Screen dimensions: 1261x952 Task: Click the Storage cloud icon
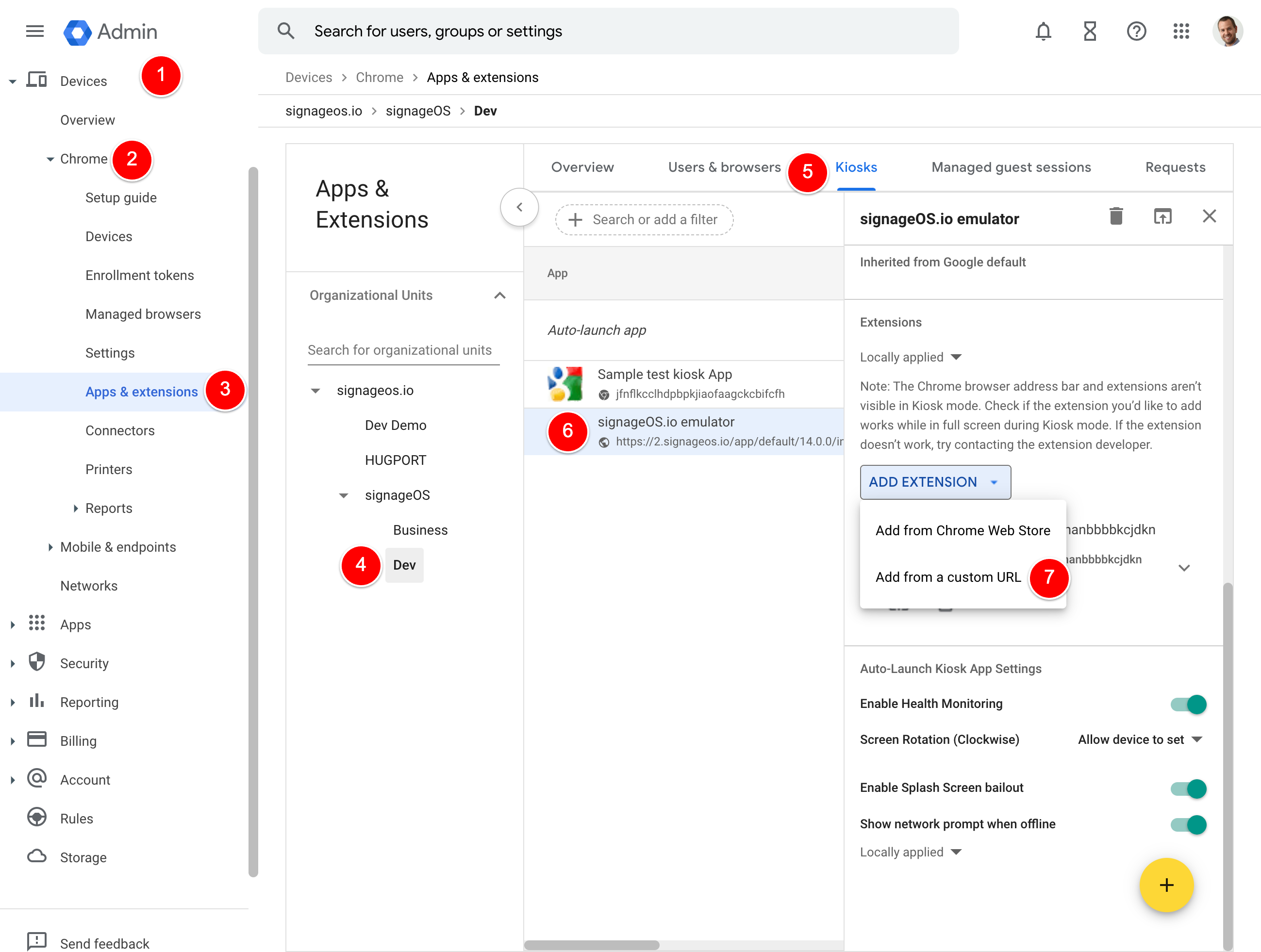tap(37, 856)
